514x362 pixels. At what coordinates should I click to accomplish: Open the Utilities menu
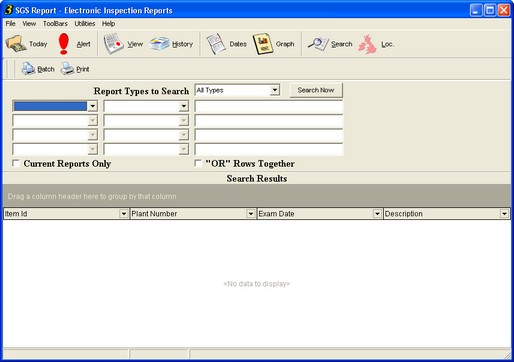pyautogui.click(x=85, y=24)
